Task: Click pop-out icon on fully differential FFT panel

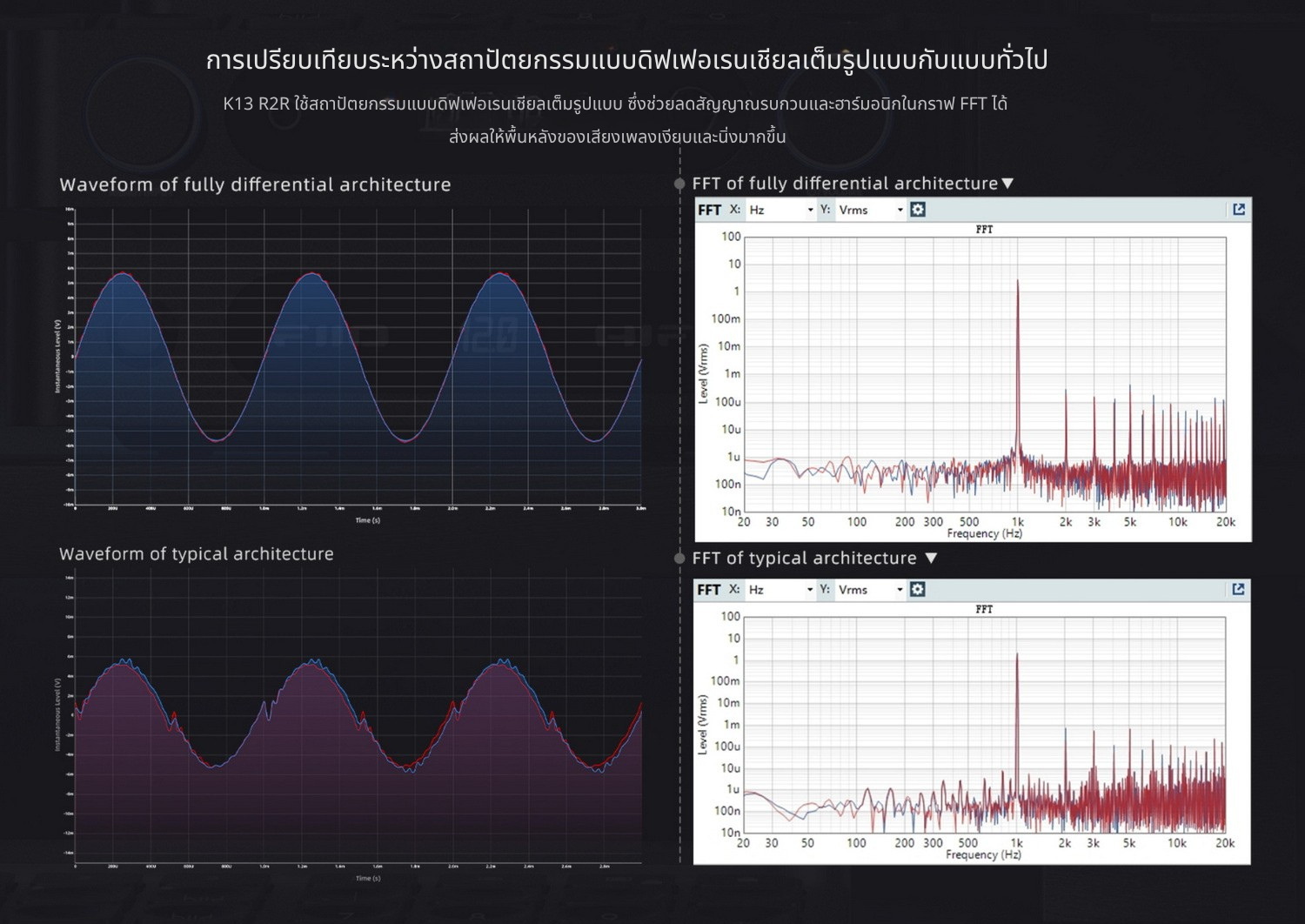Action: pos(1239,210)
